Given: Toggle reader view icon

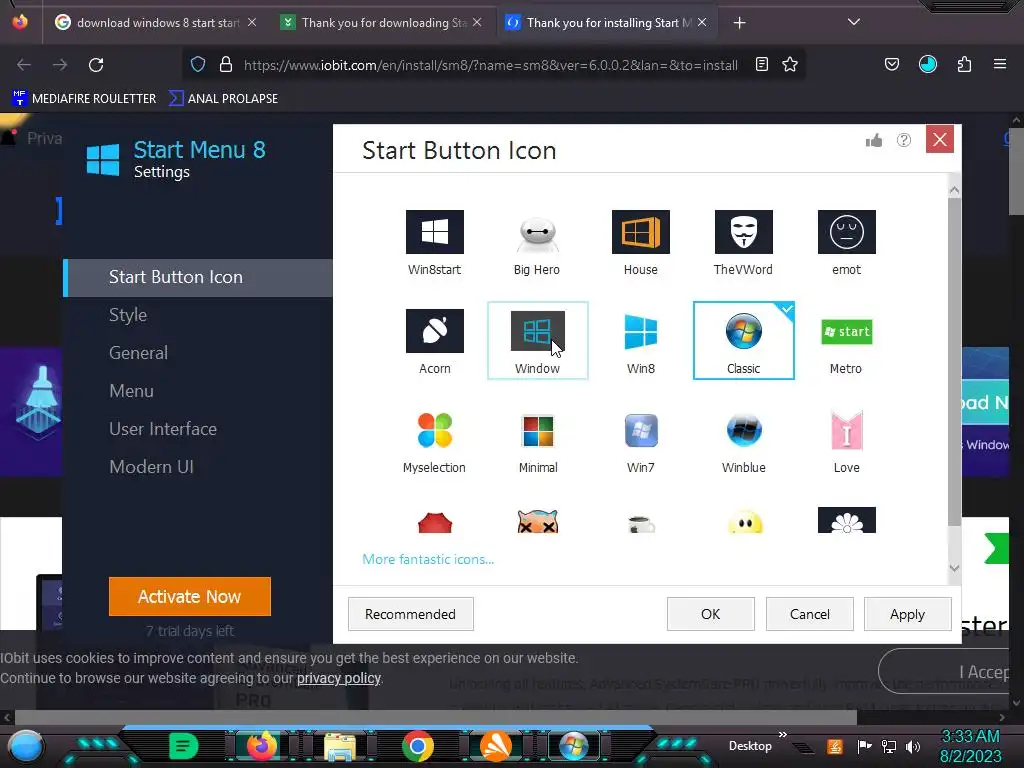Looking at the screenshot, I should (761, 64).
